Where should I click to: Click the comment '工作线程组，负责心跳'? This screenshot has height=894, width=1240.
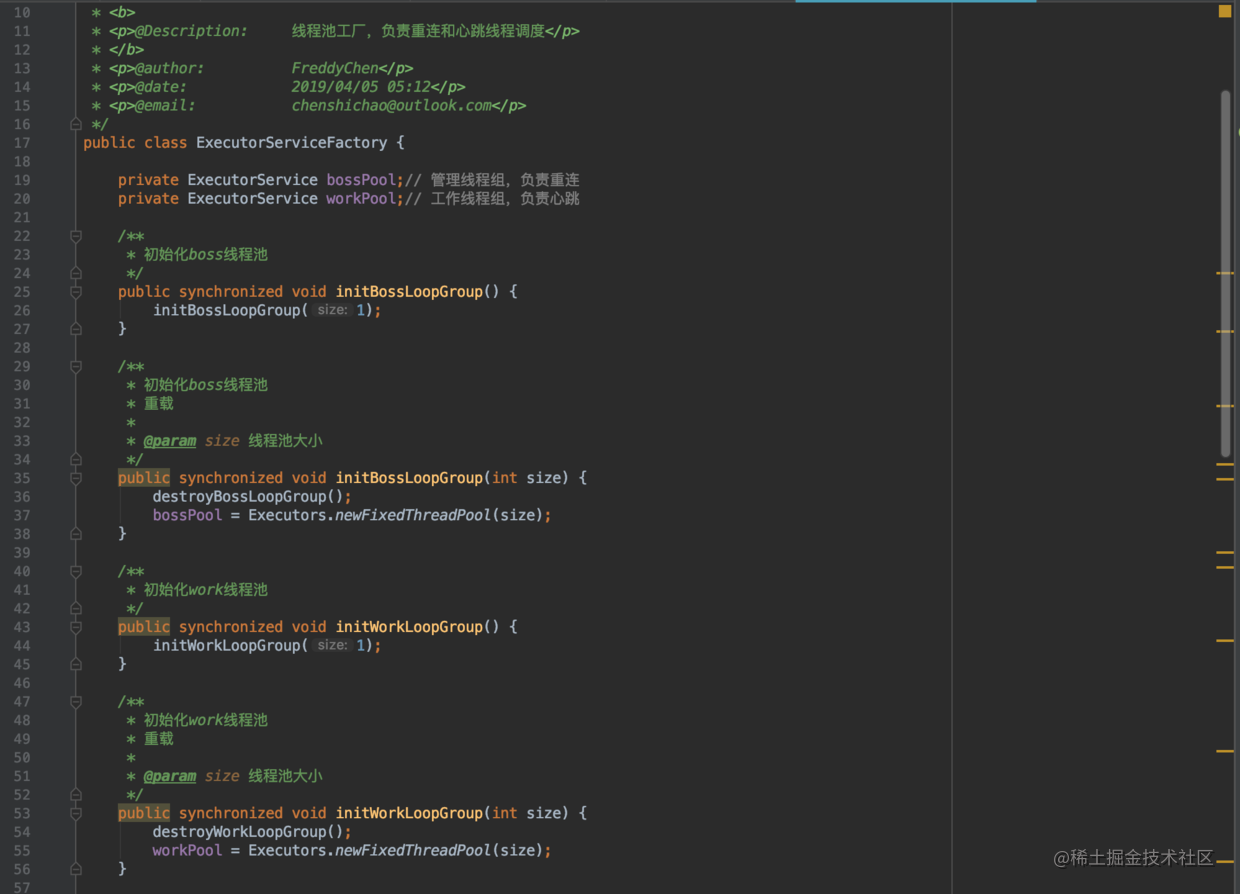[505, 199]
